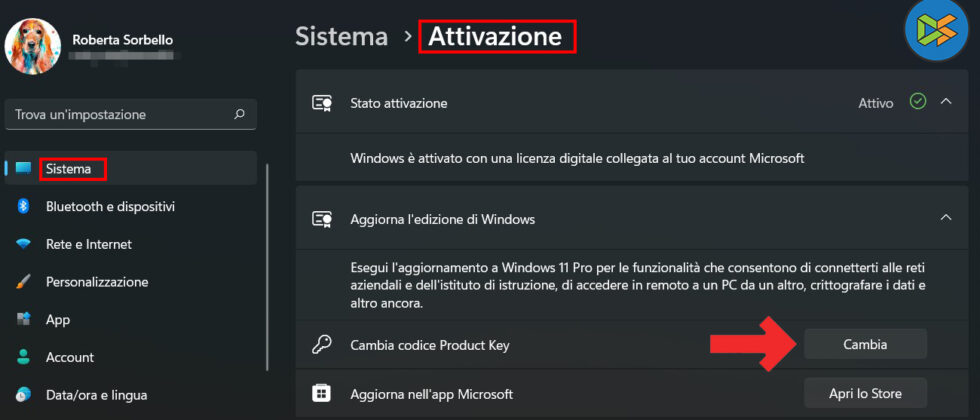
Task: Collapse the Stato attivazione section
Action: (x=946, y=102)
